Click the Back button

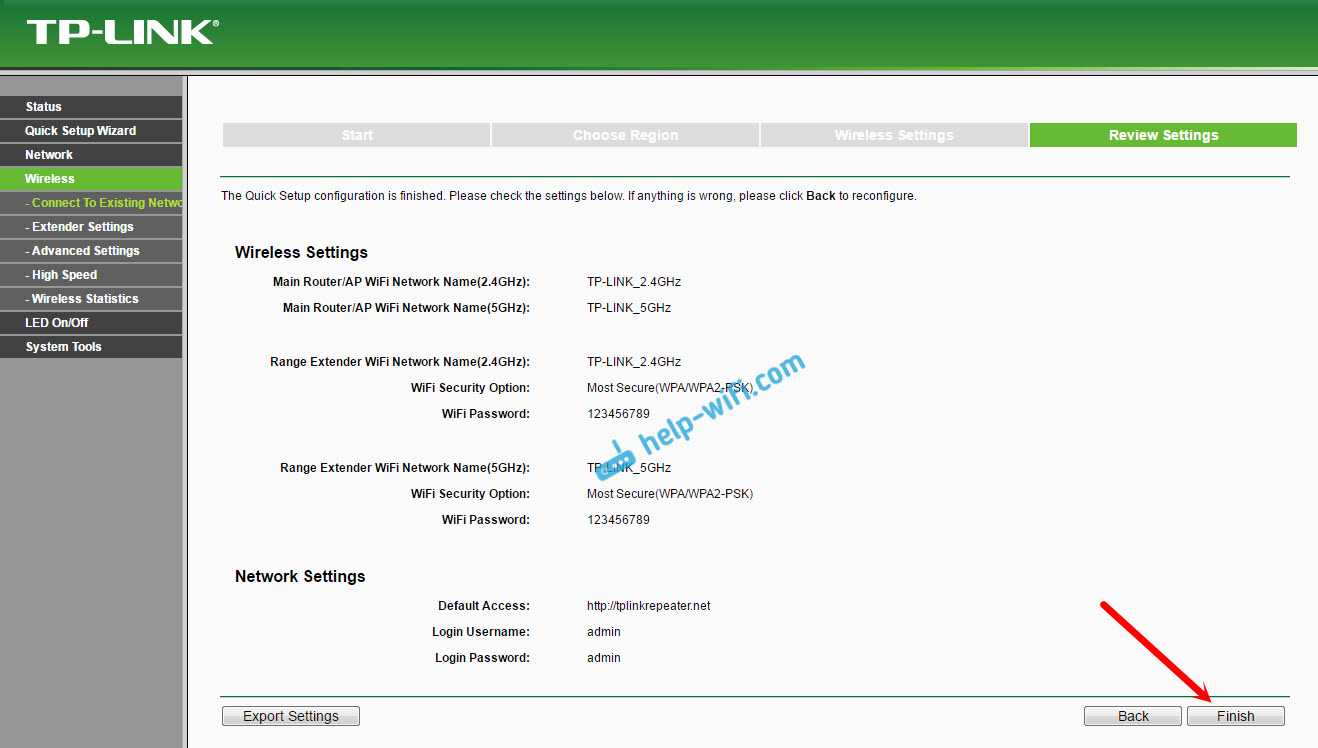1133,716
